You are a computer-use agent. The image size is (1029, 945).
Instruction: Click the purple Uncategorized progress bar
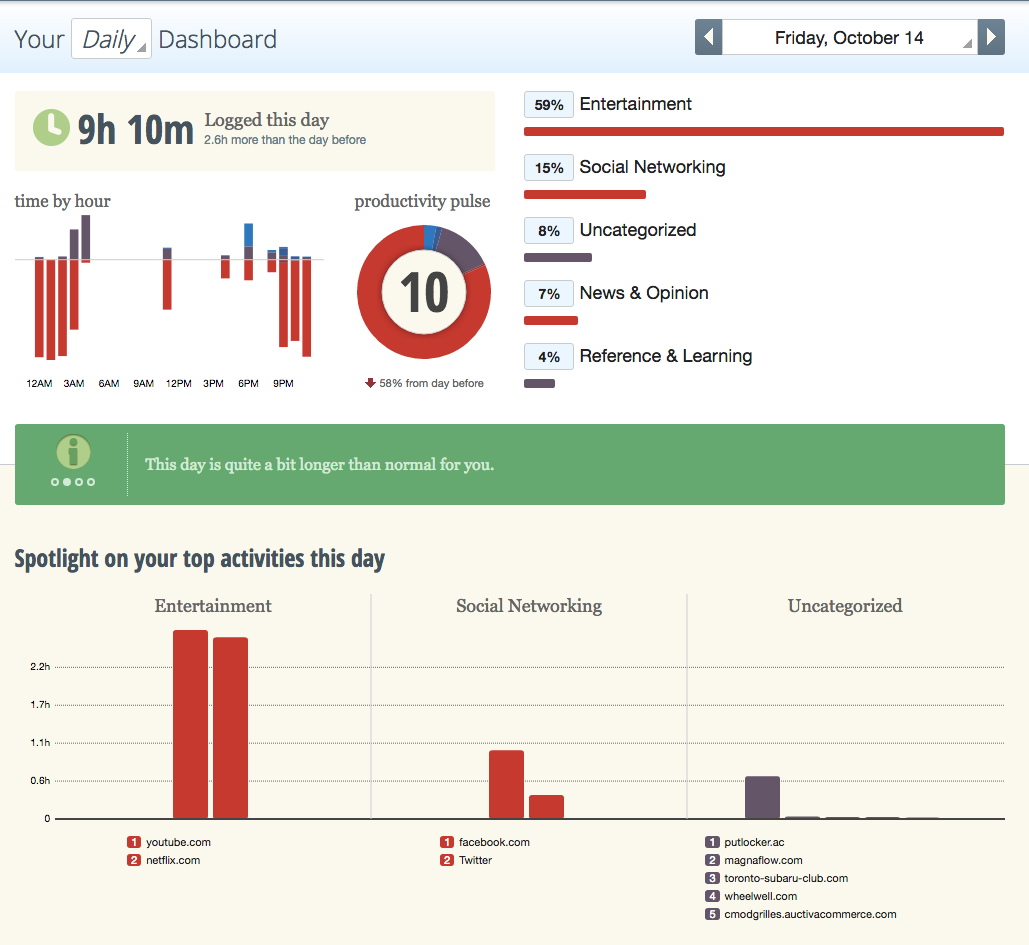[x=558, y=257]
